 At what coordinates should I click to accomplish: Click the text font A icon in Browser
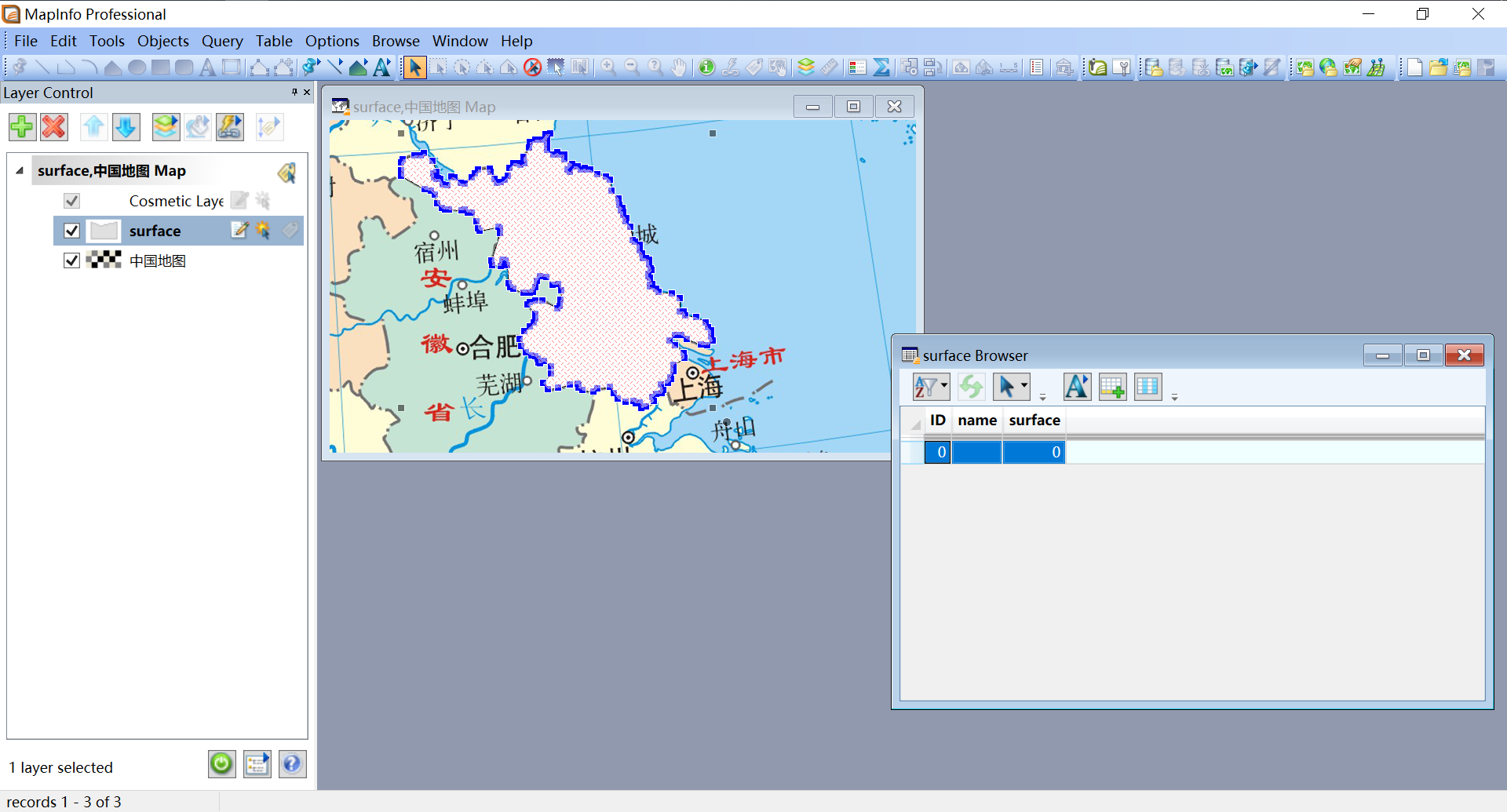[1077, 387]
